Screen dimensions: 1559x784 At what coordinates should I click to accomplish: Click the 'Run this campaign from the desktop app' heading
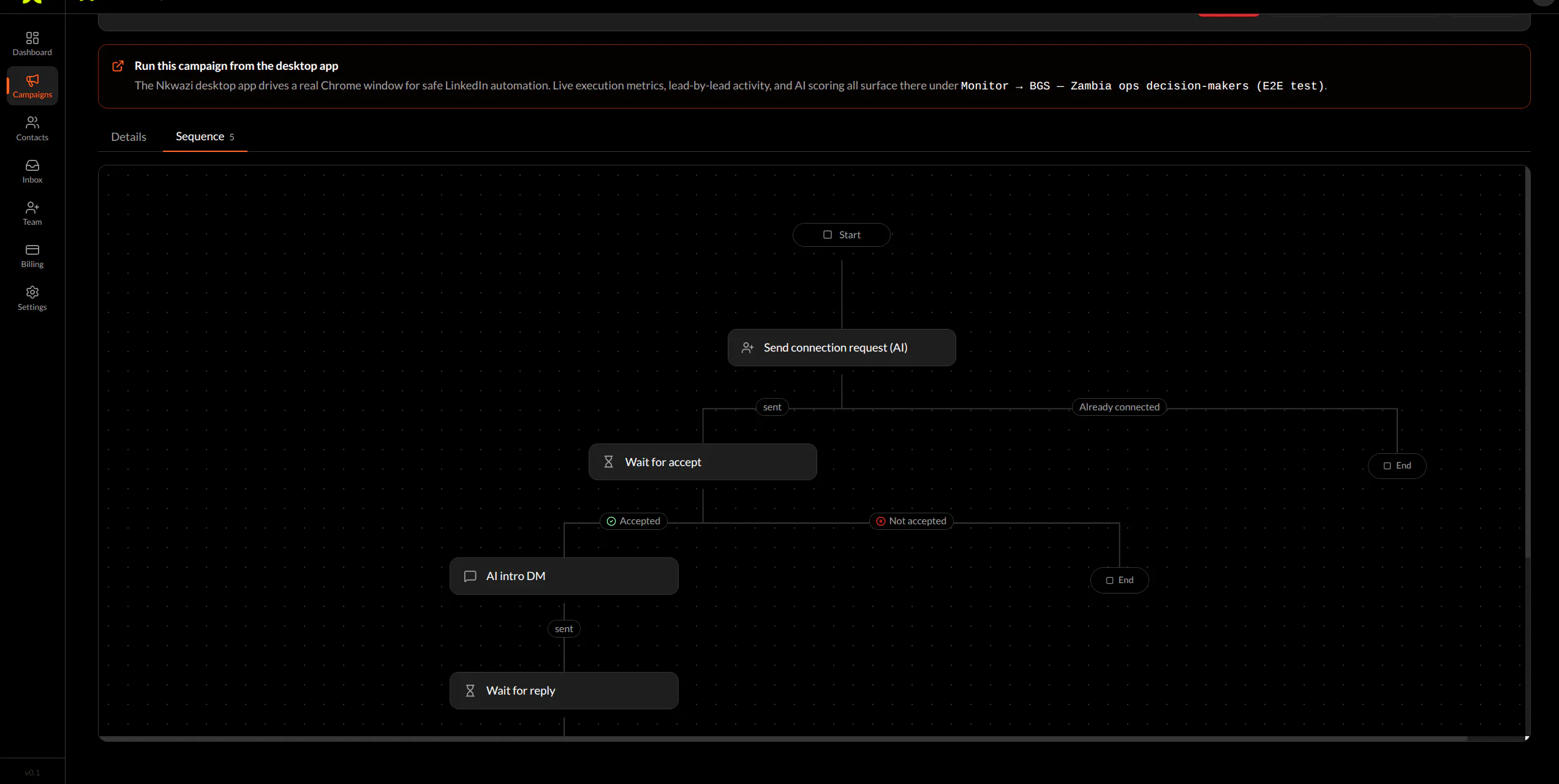tap(236, 66)
